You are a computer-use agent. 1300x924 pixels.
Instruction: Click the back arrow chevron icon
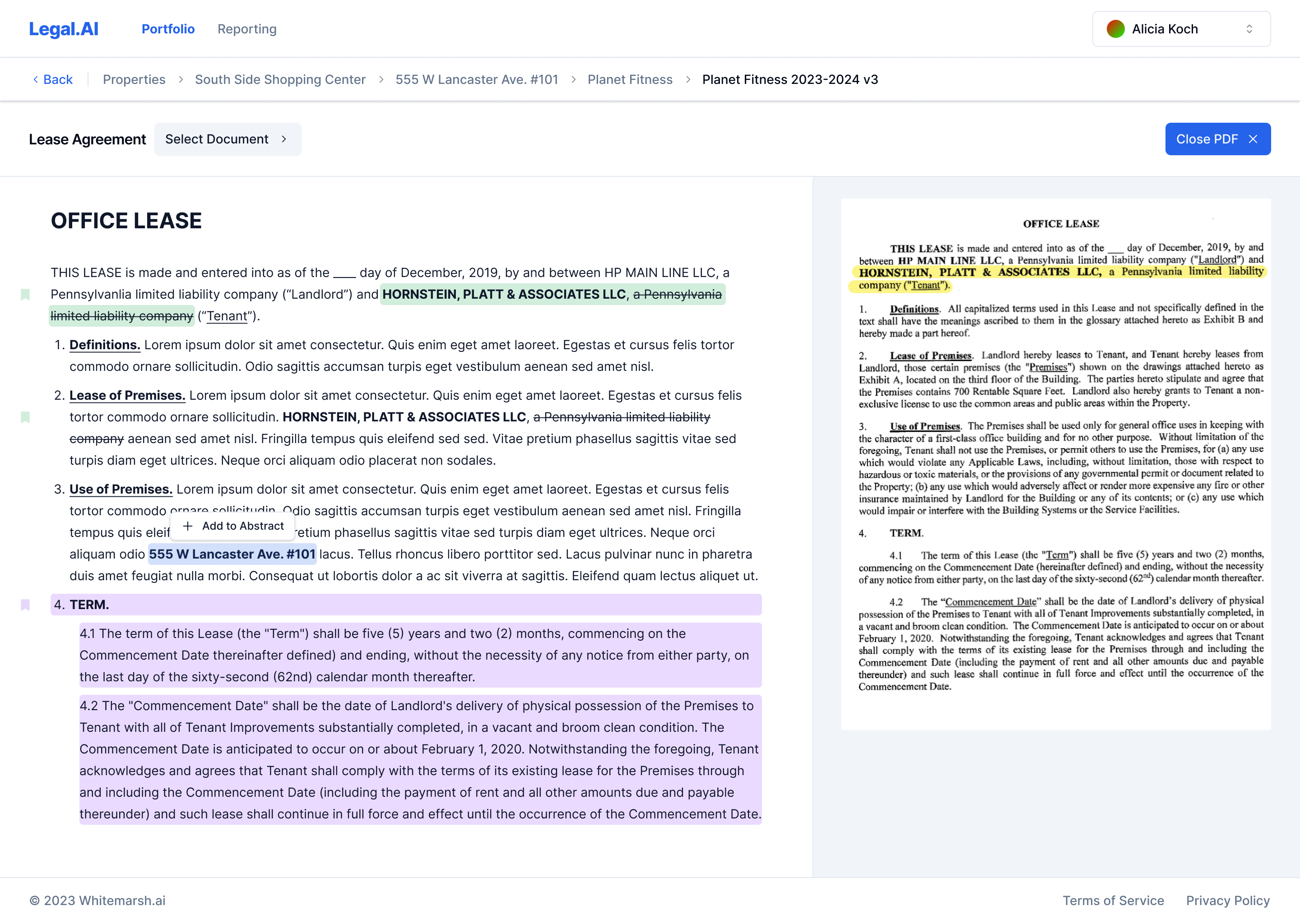[x=35, y=80]
